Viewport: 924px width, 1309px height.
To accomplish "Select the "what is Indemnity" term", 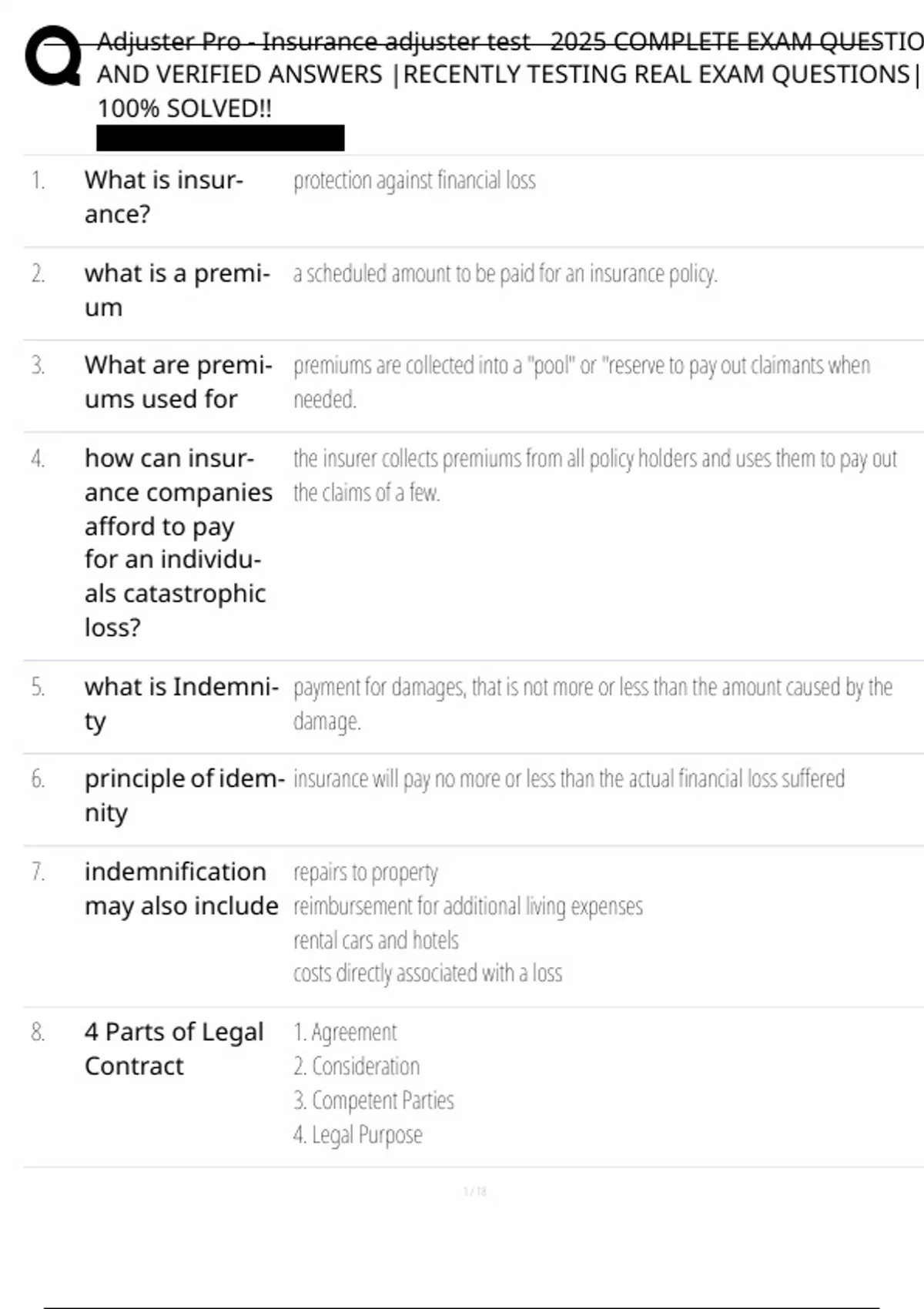I will pyautogui.click(x=181, y=703).
